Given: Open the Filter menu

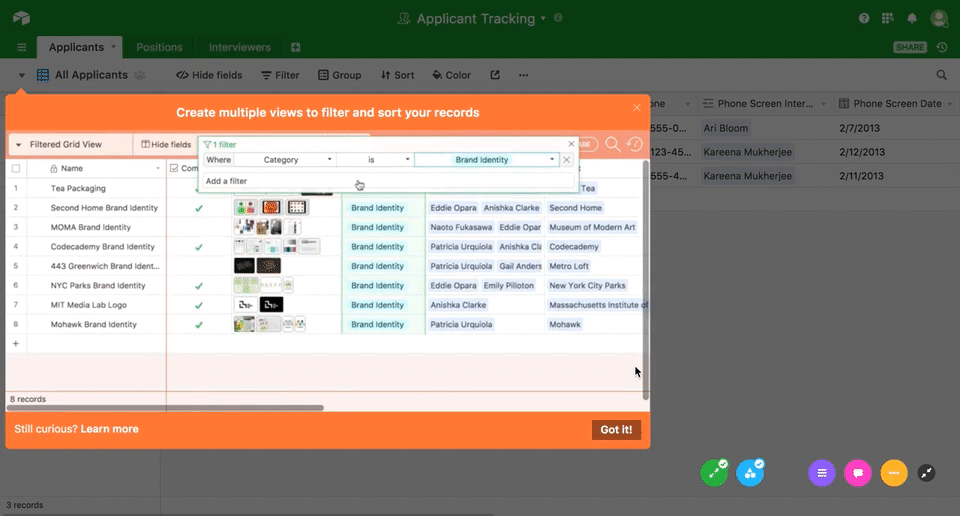Looking at the screenshot, I should coord(280,75).
